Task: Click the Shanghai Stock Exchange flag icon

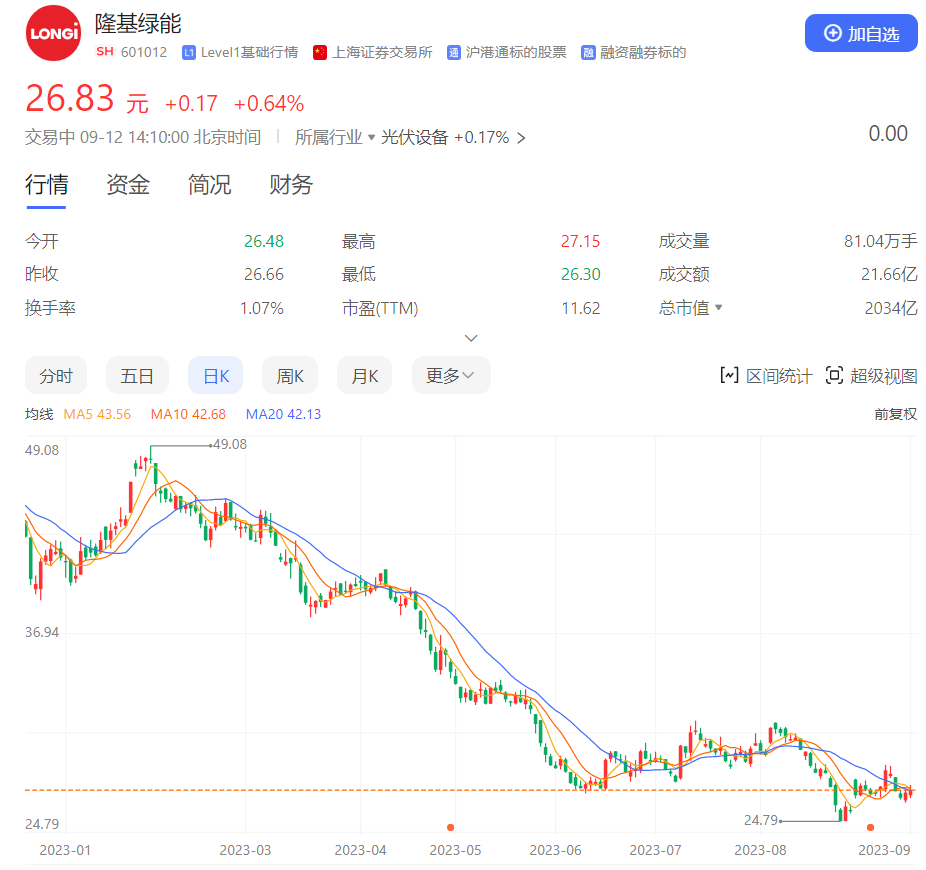Action: tap(320, 52)
